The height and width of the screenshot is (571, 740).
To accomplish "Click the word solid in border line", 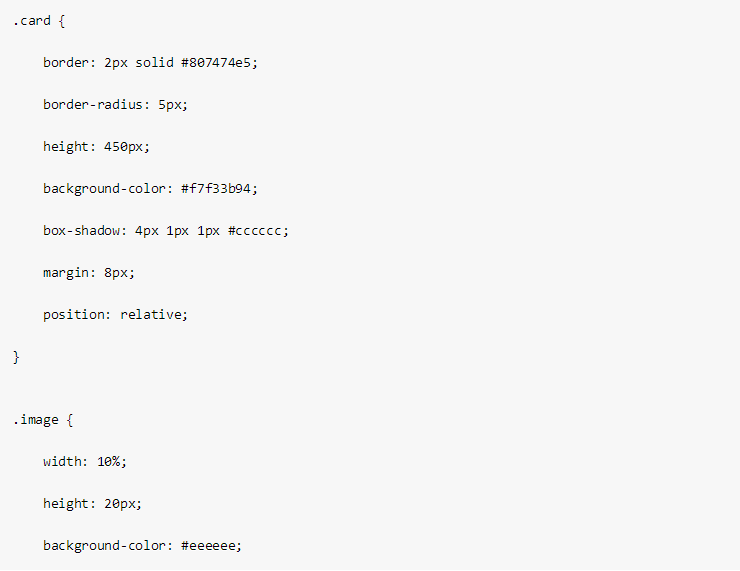I will pyautogui.click(x=155, y=62).
